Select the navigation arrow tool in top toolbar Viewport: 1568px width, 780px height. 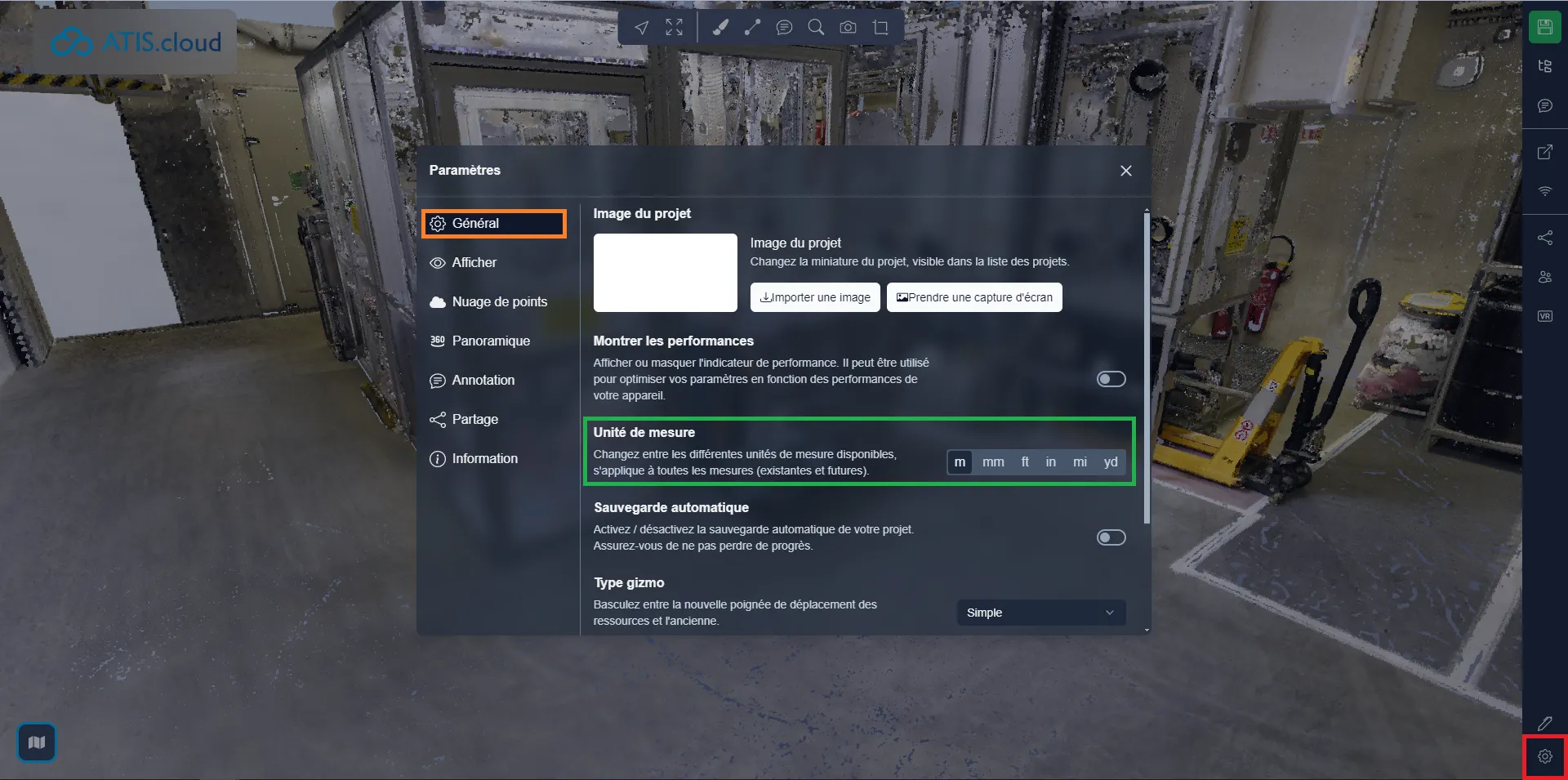pyautogui.click(x=642, y=28)
